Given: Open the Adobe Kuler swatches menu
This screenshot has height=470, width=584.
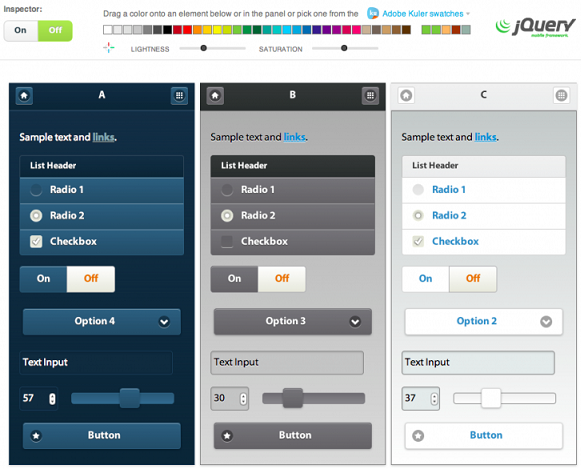Looking at the screenshot, I should point(426,14).
